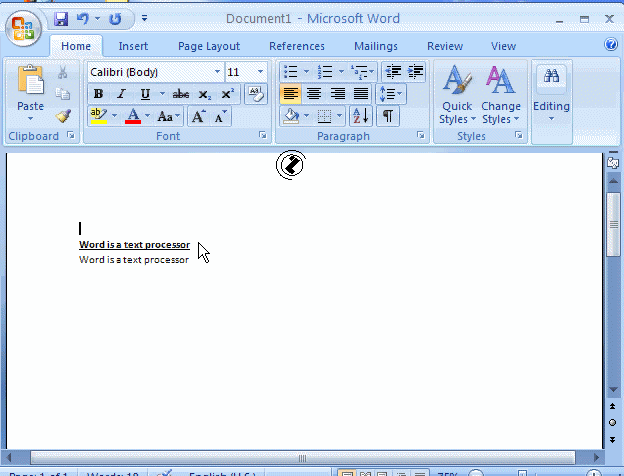This screenshot has width=624, height=476.
Task: Increase paragraph indent
Action: 415,72
